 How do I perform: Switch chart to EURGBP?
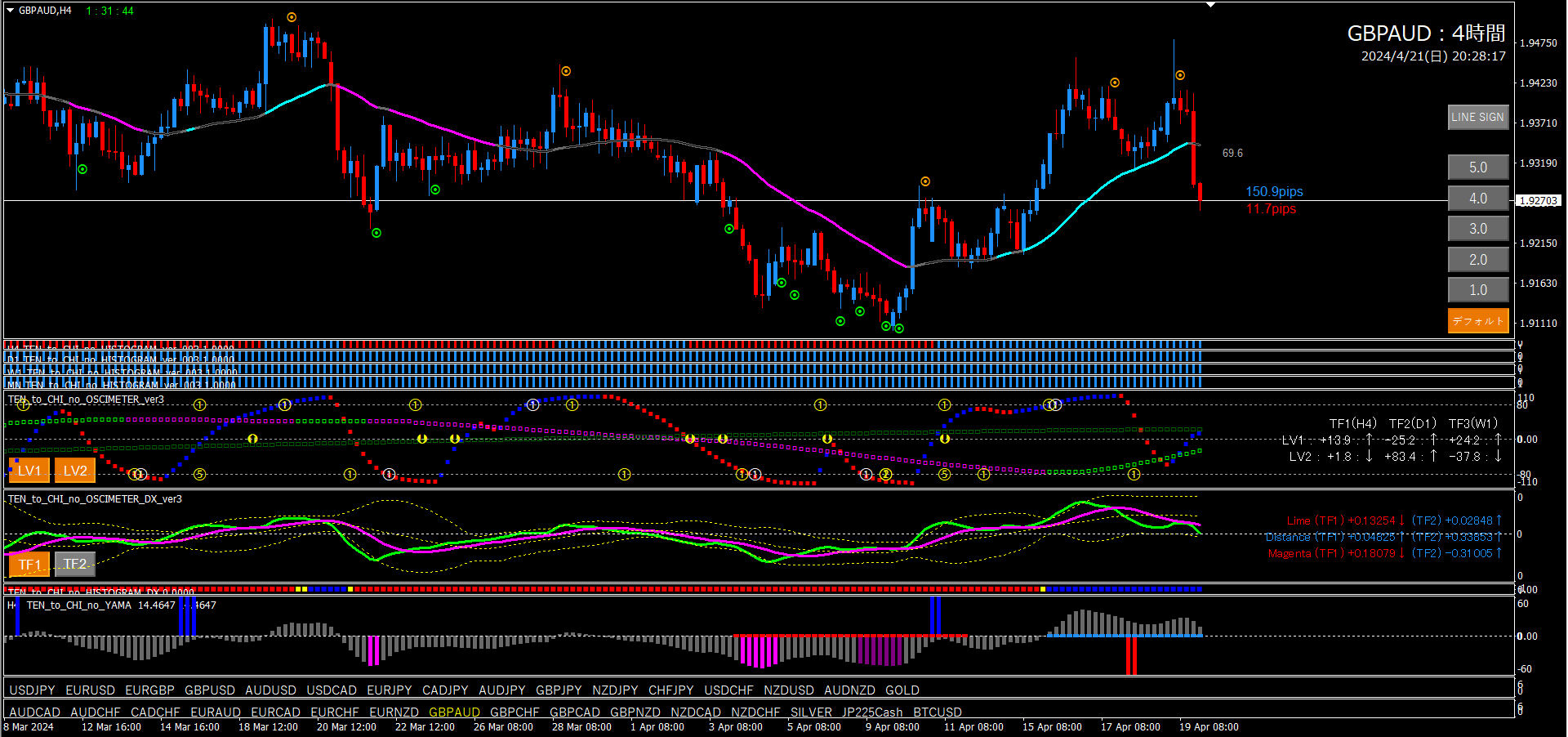coord(150,690)
